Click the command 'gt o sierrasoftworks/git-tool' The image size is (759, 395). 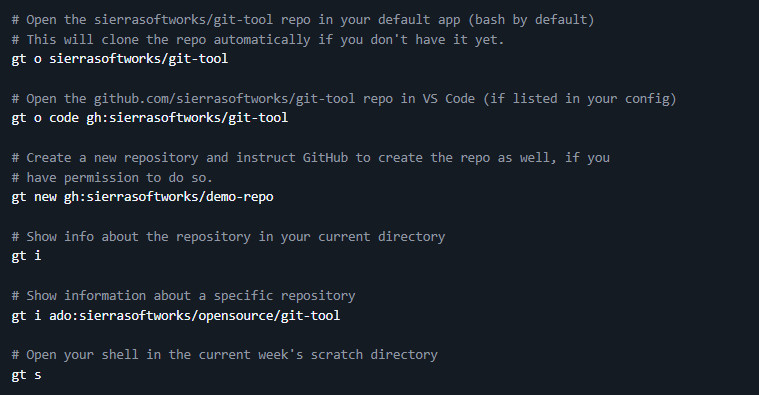pyautogui.click(x=120, y=59)
